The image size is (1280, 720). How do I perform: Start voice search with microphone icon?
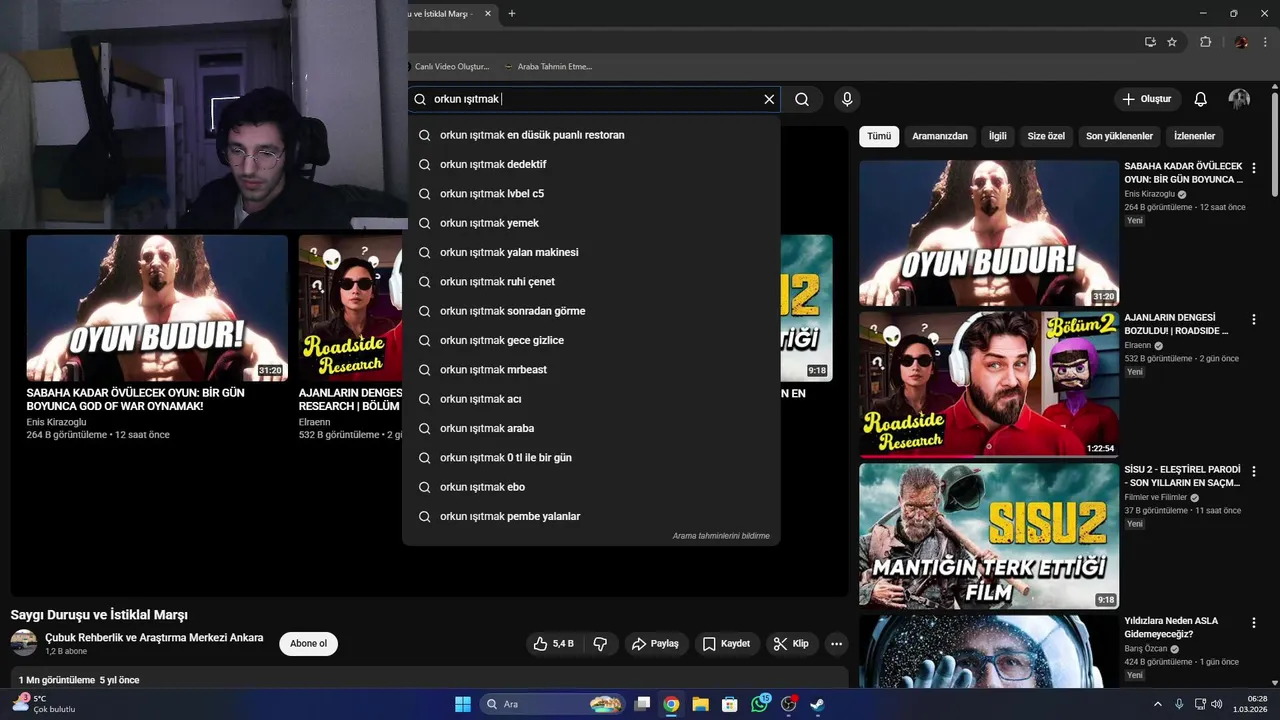[x=847, y=99]
